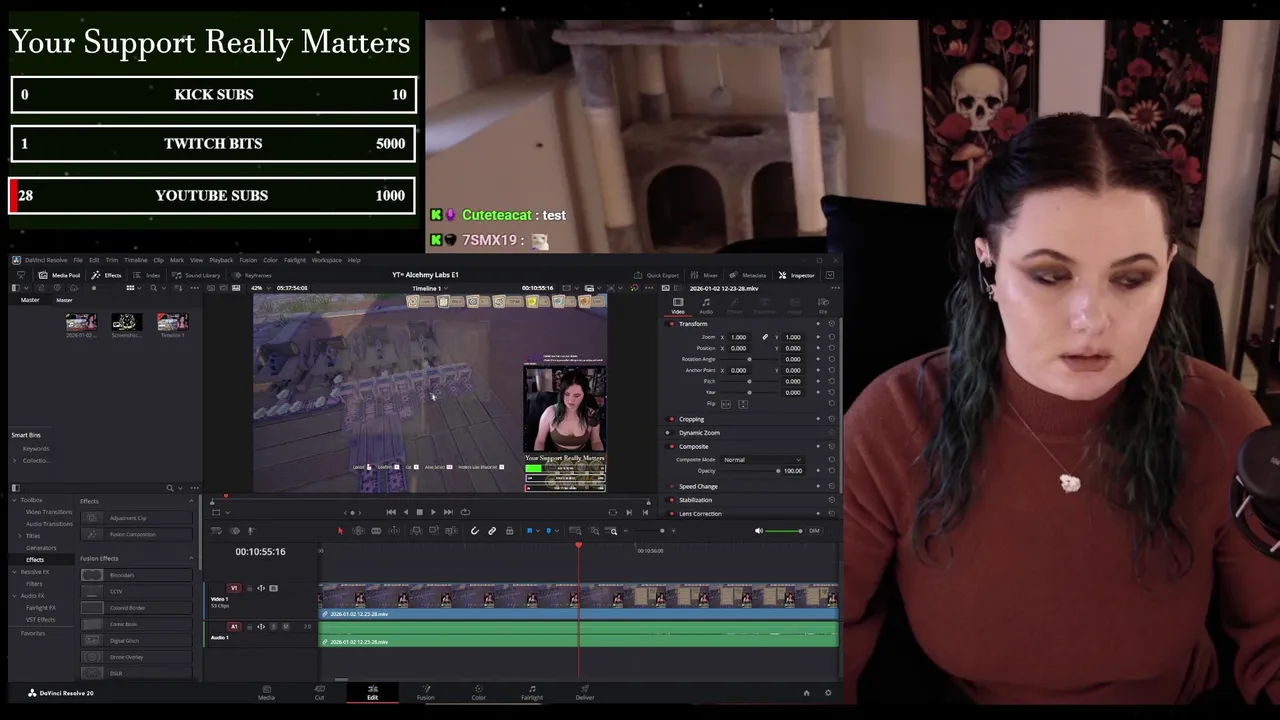Toggle the Position Lock icon
This screenshot has width=1280, height=720.
click(x=509, y=531)
